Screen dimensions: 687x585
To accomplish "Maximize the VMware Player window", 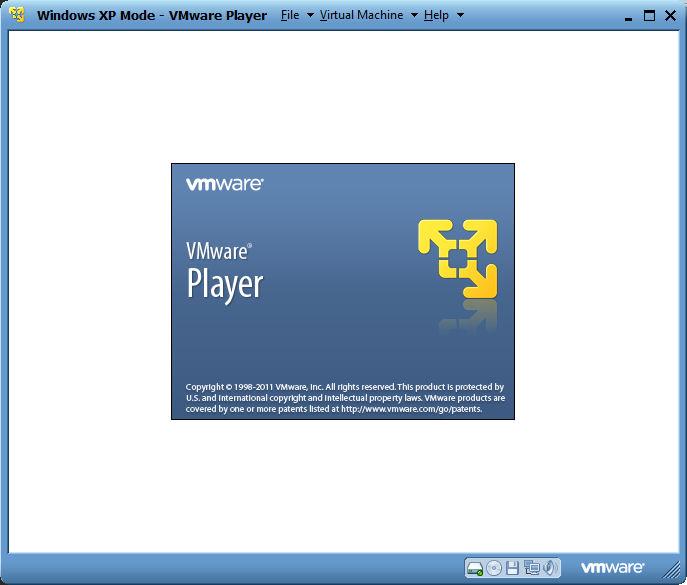I will coord(648,15).
